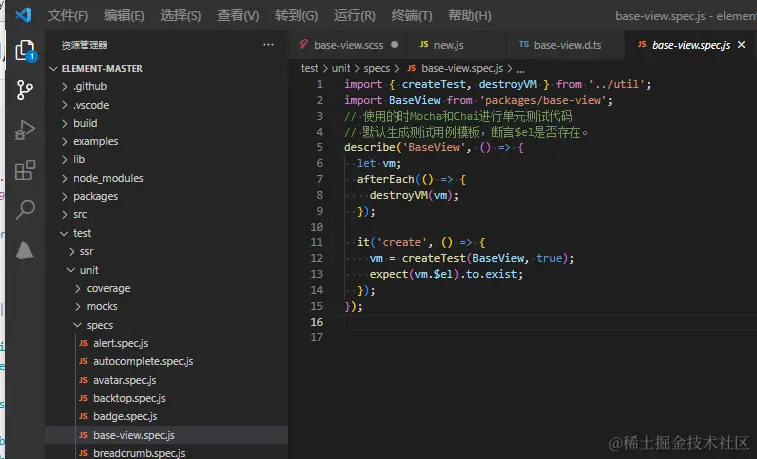This screenshot has width=757, height=459.
Task: Click the JS icon of avatar.spec.js
Action: tap(84, 380)
